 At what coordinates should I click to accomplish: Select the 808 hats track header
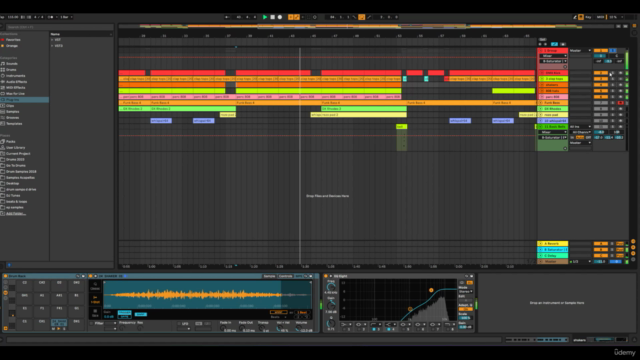tap(553, 91)
